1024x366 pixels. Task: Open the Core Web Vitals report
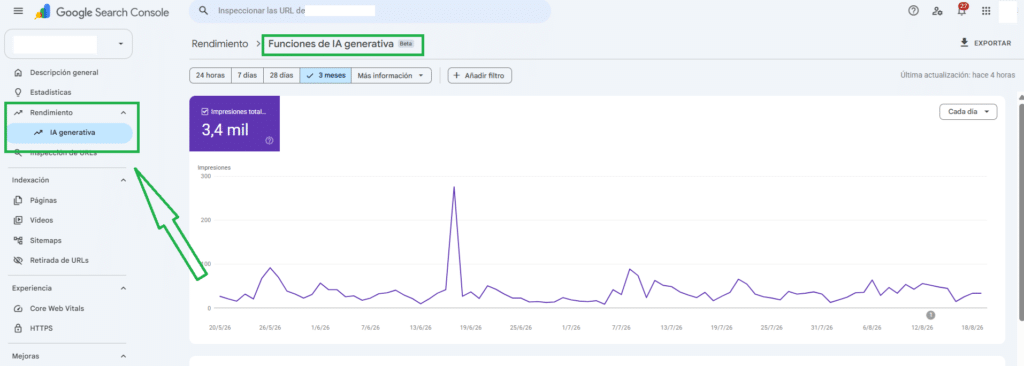coord(57,308)
